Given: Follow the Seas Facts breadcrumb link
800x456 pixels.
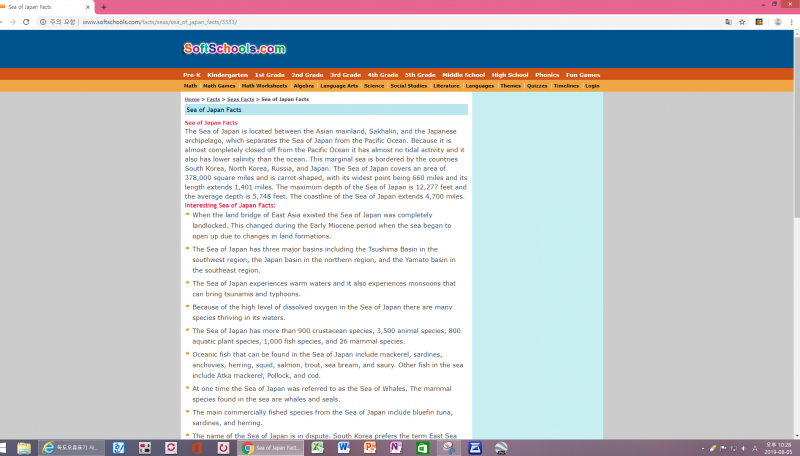Looking at the screenshot, I should (x=240, y=99).
